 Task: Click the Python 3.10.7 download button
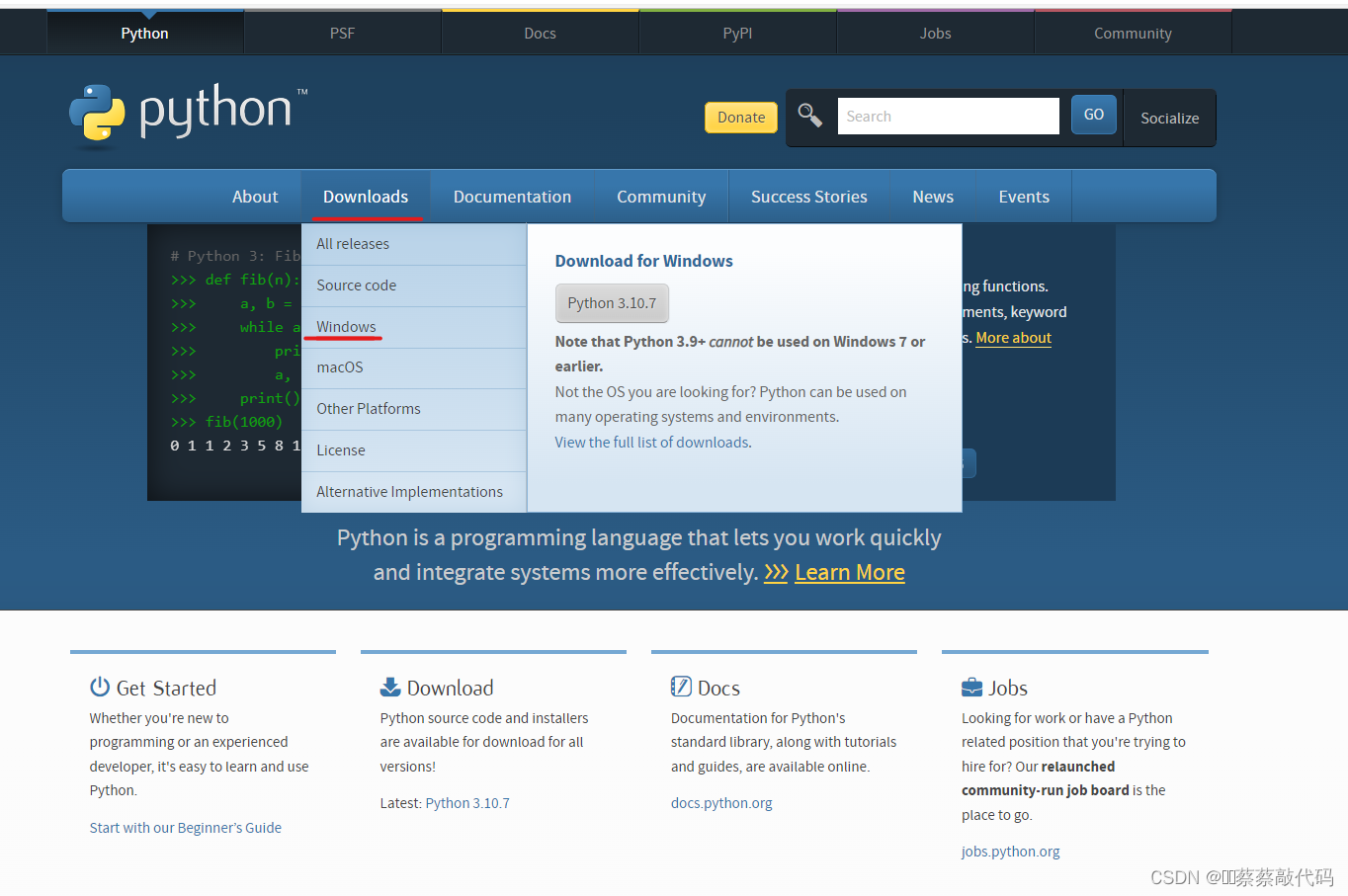(x=612, y=303)
